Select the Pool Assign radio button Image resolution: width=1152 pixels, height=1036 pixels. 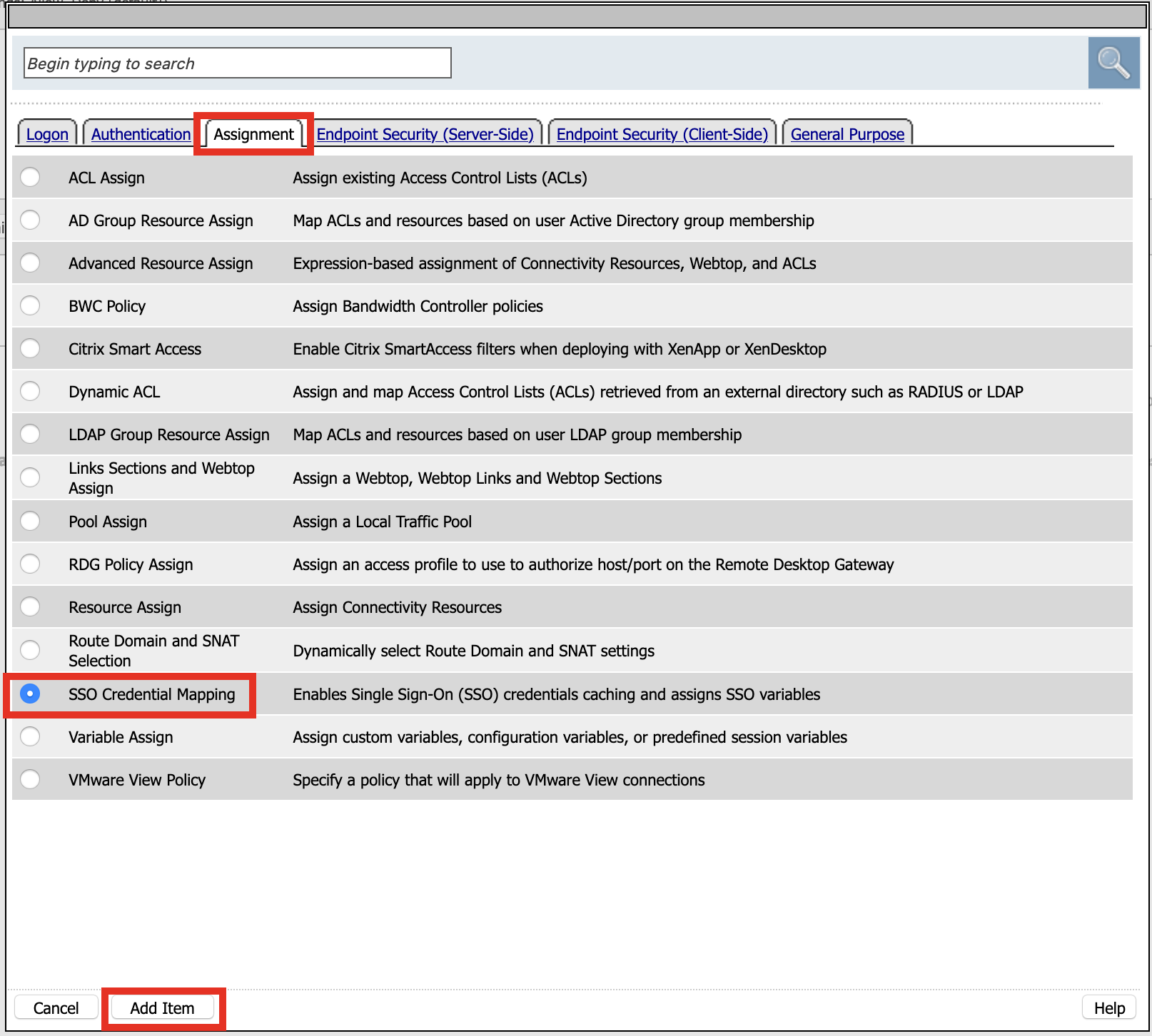tap(30, 521)
